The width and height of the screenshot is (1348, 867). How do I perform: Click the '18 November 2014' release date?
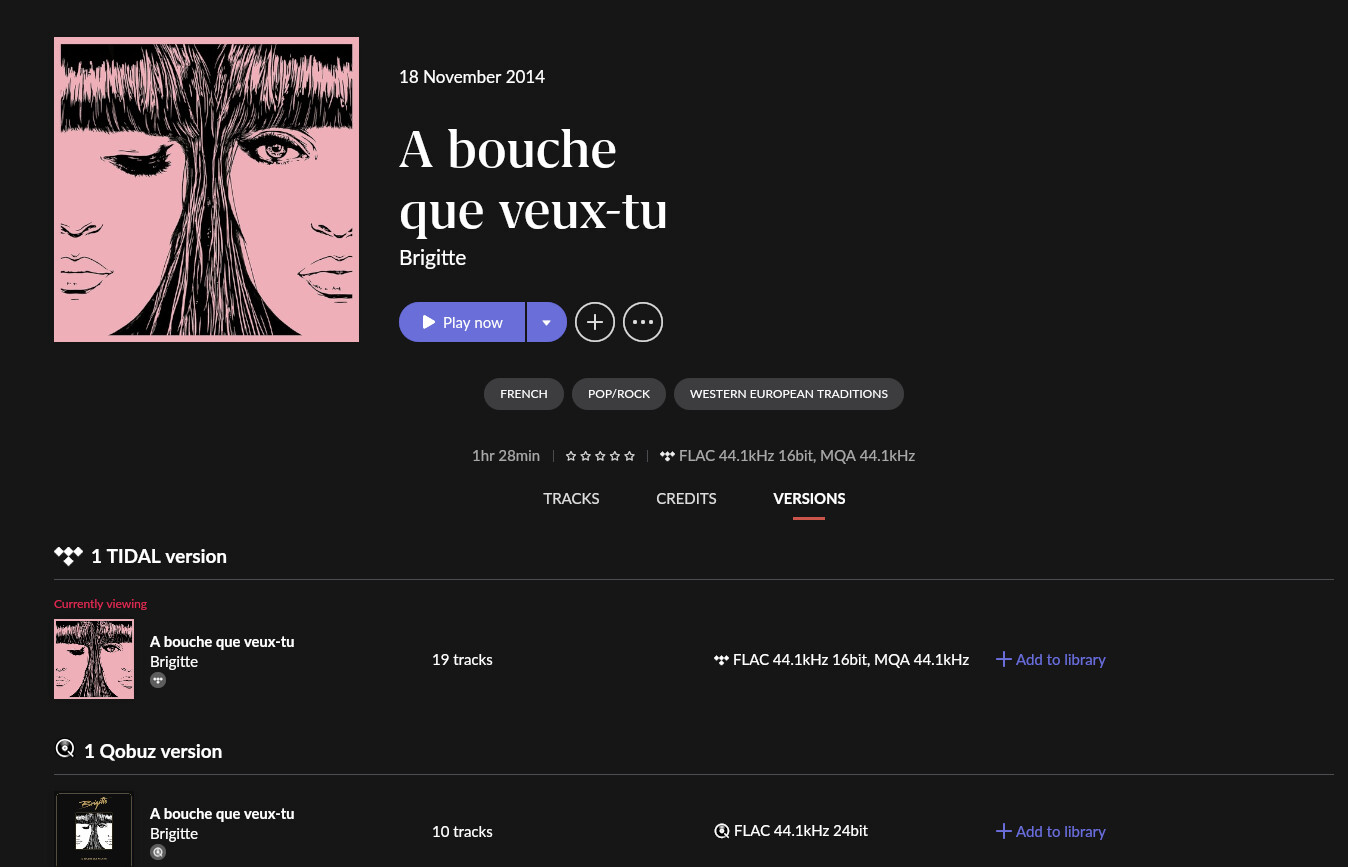[x=472, y=77]
